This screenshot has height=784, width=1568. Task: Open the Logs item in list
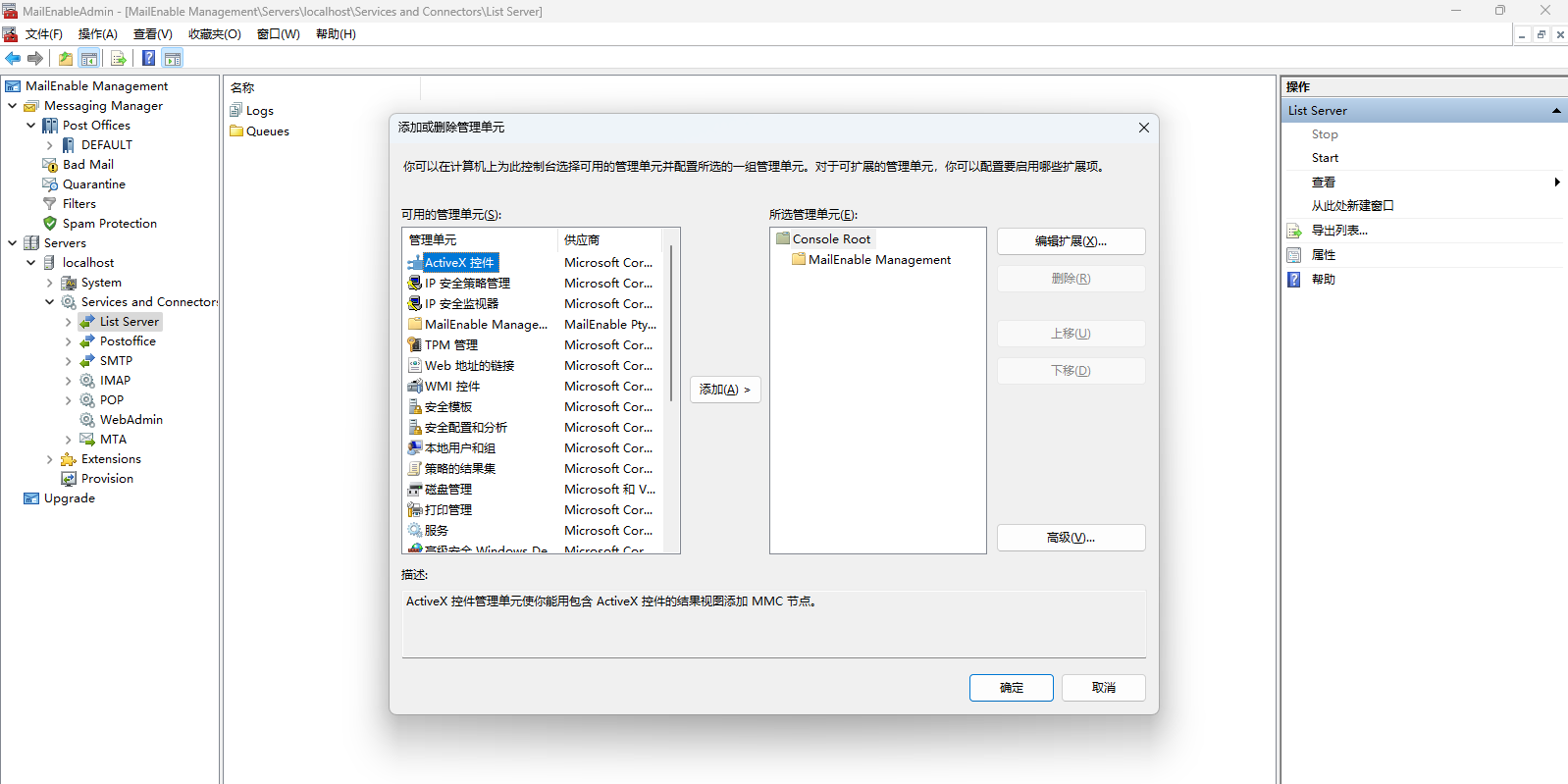251,111
